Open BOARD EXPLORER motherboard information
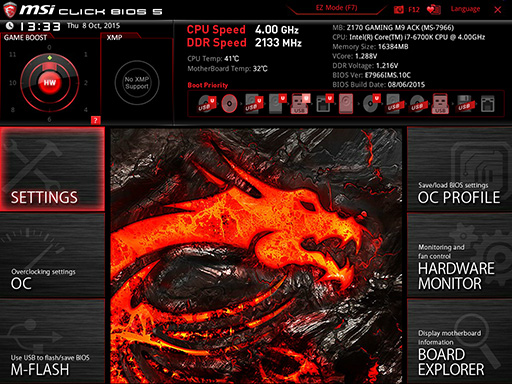 (x=459, y=342)
